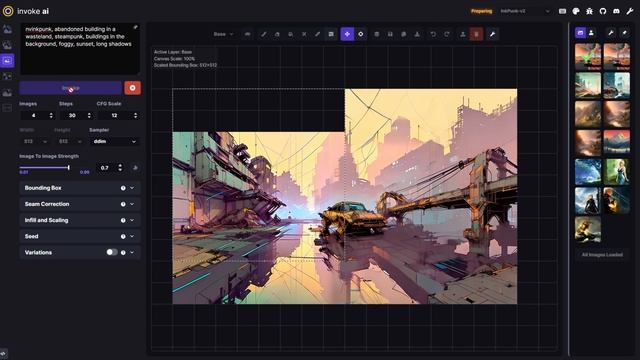The width and height of the screenshot is (640, 360).
Task: Open the Width dropdown
Action: point(35,142)
